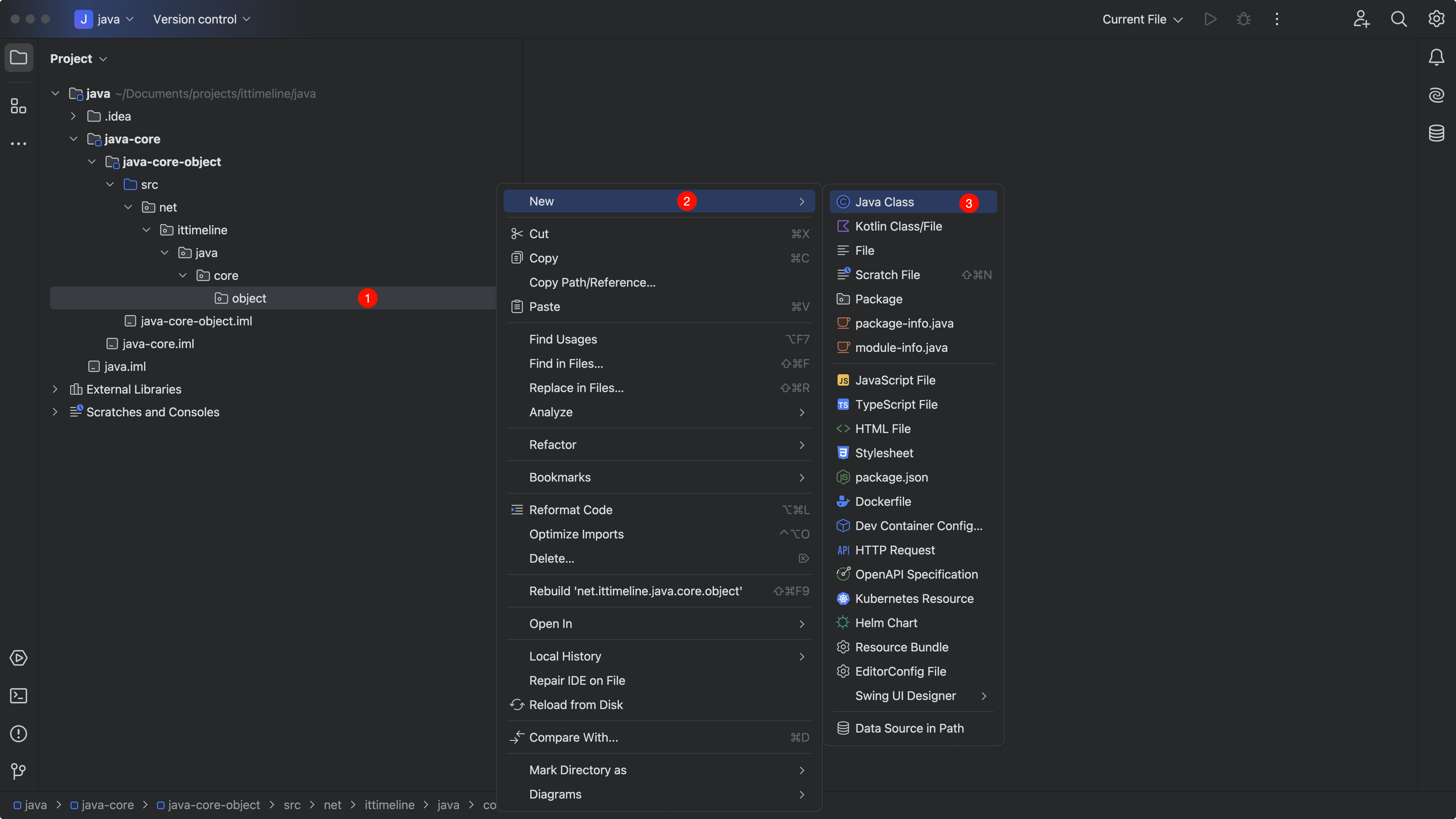This screenshot has width=1456, height=819.
Task: Open the Git tool window icon
Action: (19, 772)
